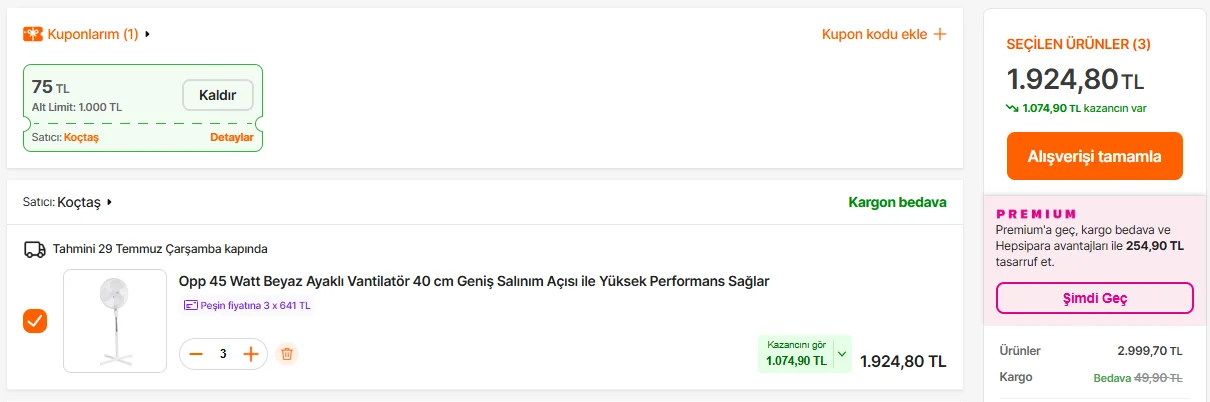Screen dimensions: 1210x402
Task: Click the Şimdi Geç premium button
Action: (1095, 298)
